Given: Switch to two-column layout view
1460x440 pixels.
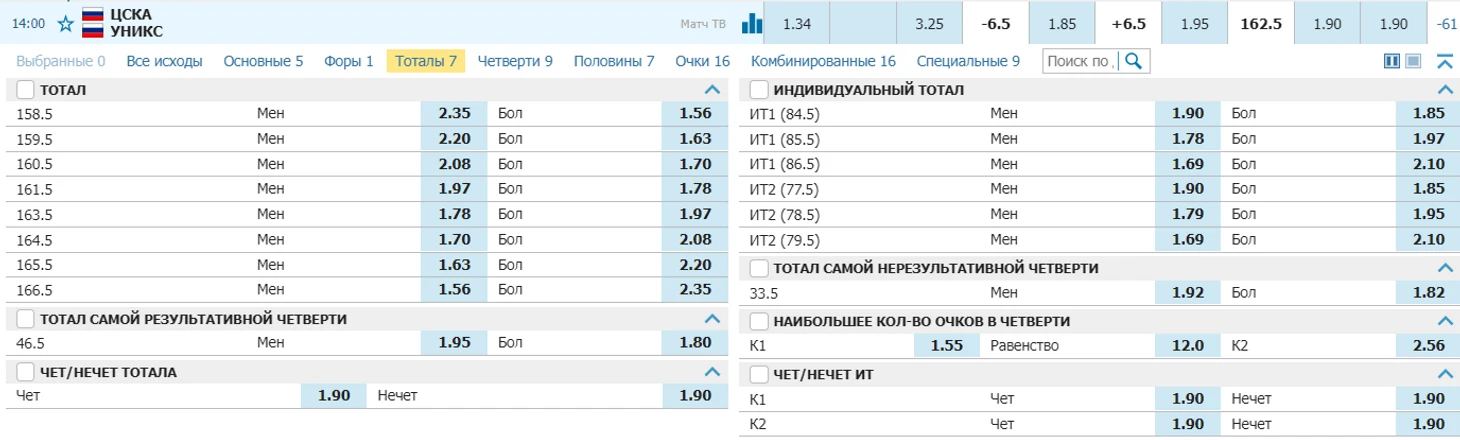Looking at the screenshot, I should 1392,62.
